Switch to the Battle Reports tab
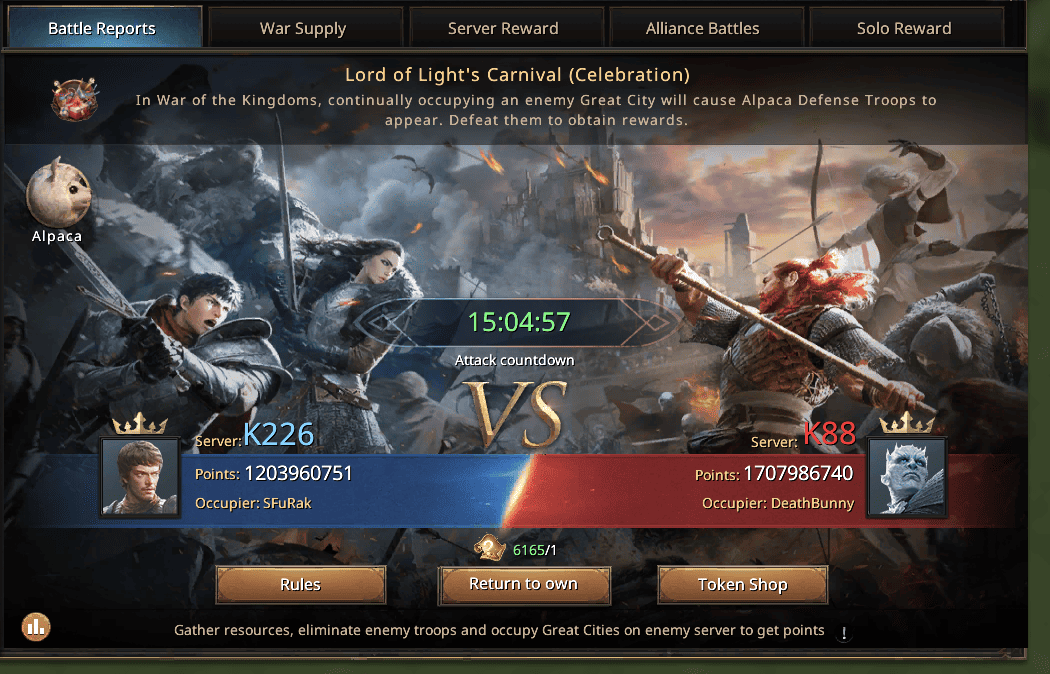This screenshot has height=674, width=1050. coord(102,28)
